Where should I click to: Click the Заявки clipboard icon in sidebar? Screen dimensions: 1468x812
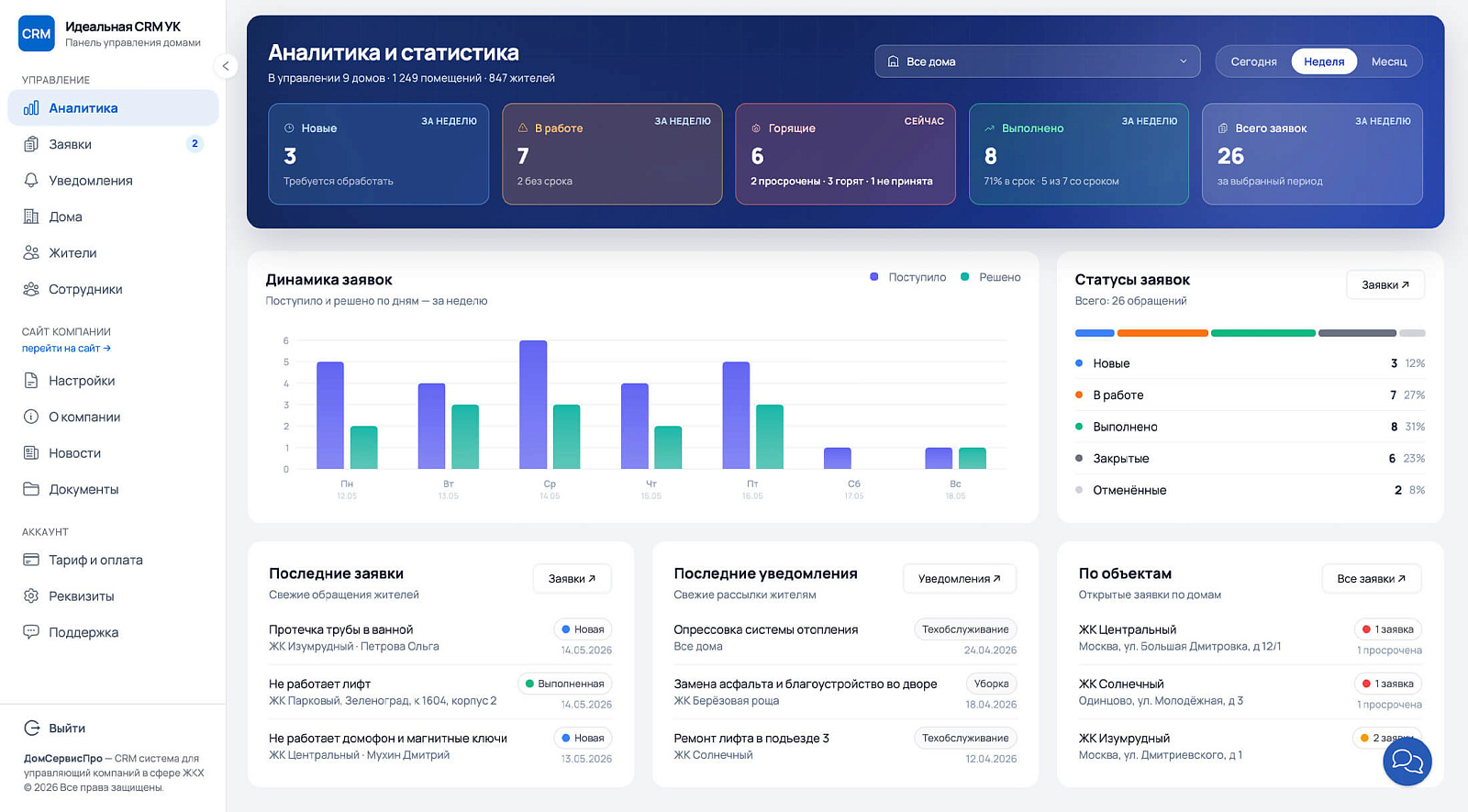coord(31,144)
